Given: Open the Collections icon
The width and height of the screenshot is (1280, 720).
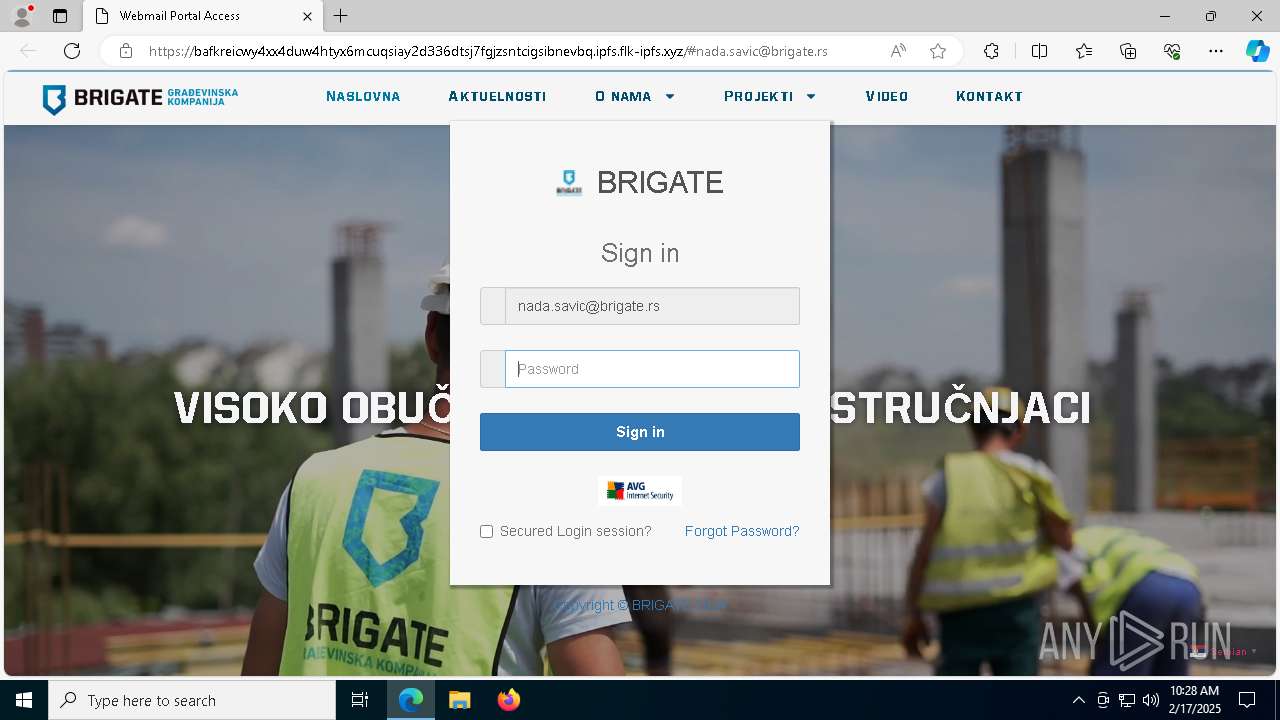Looking at the screenshot, I should tap(1128, 51).
